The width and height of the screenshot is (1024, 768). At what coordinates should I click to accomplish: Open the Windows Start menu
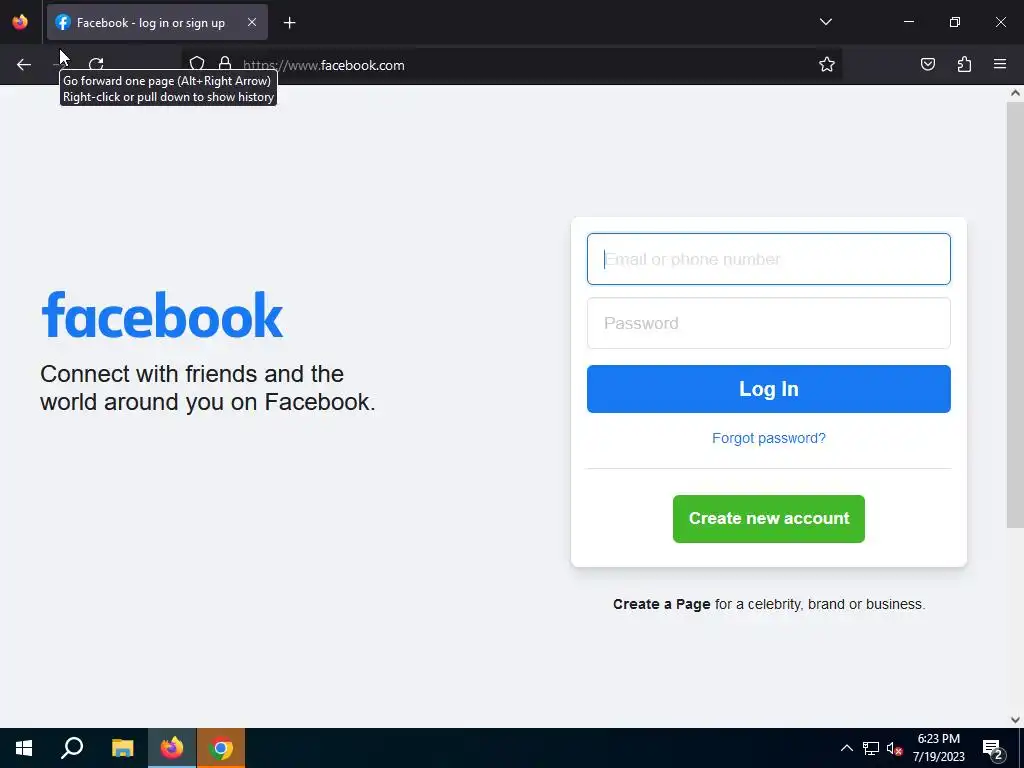coord(24,748)
